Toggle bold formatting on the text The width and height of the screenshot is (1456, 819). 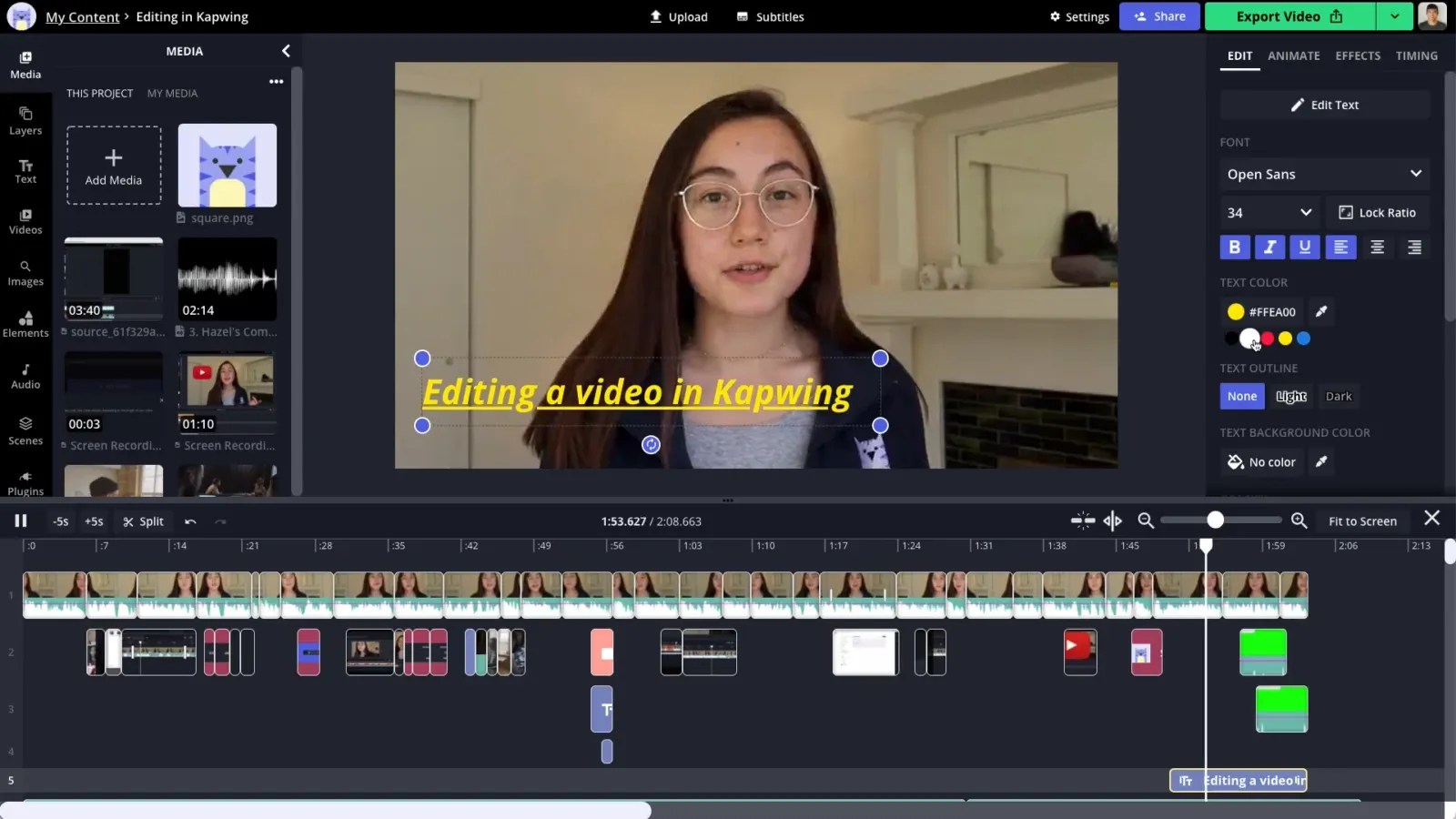click(x=1234, y=247)
